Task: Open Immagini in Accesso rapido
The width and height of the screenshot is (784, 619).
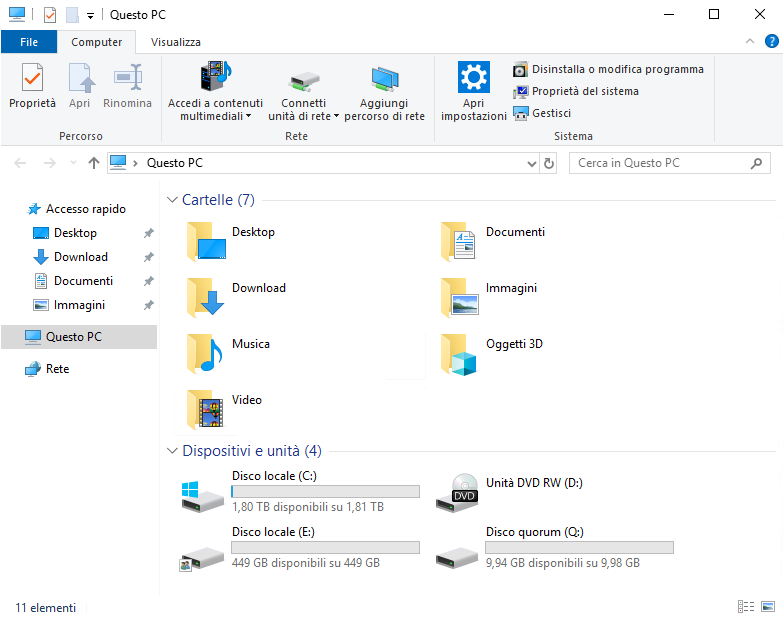Action: [69, 305]
